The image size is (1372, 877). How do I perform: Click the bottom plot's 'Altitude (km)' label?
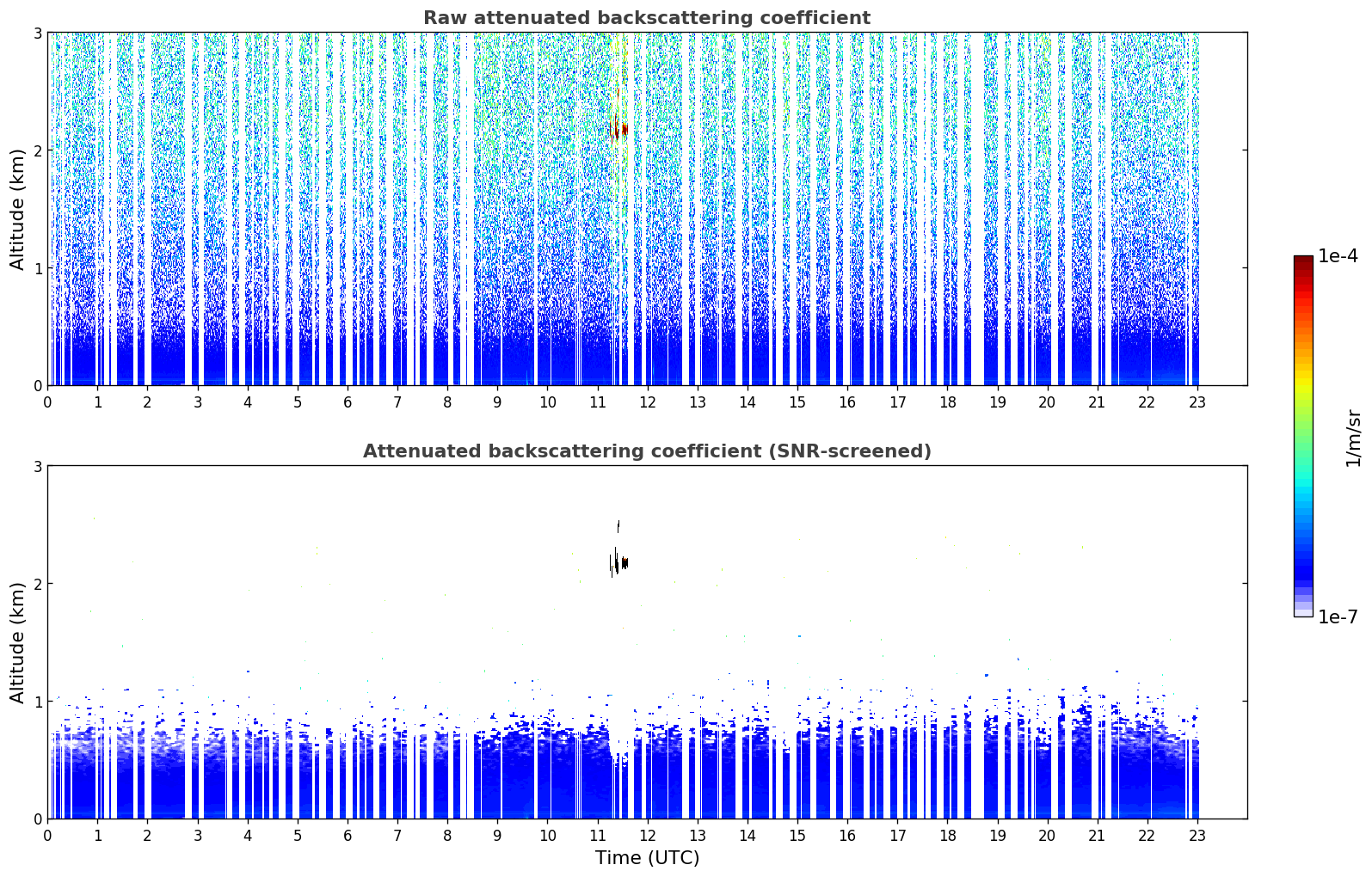click(x=17, y=642)
